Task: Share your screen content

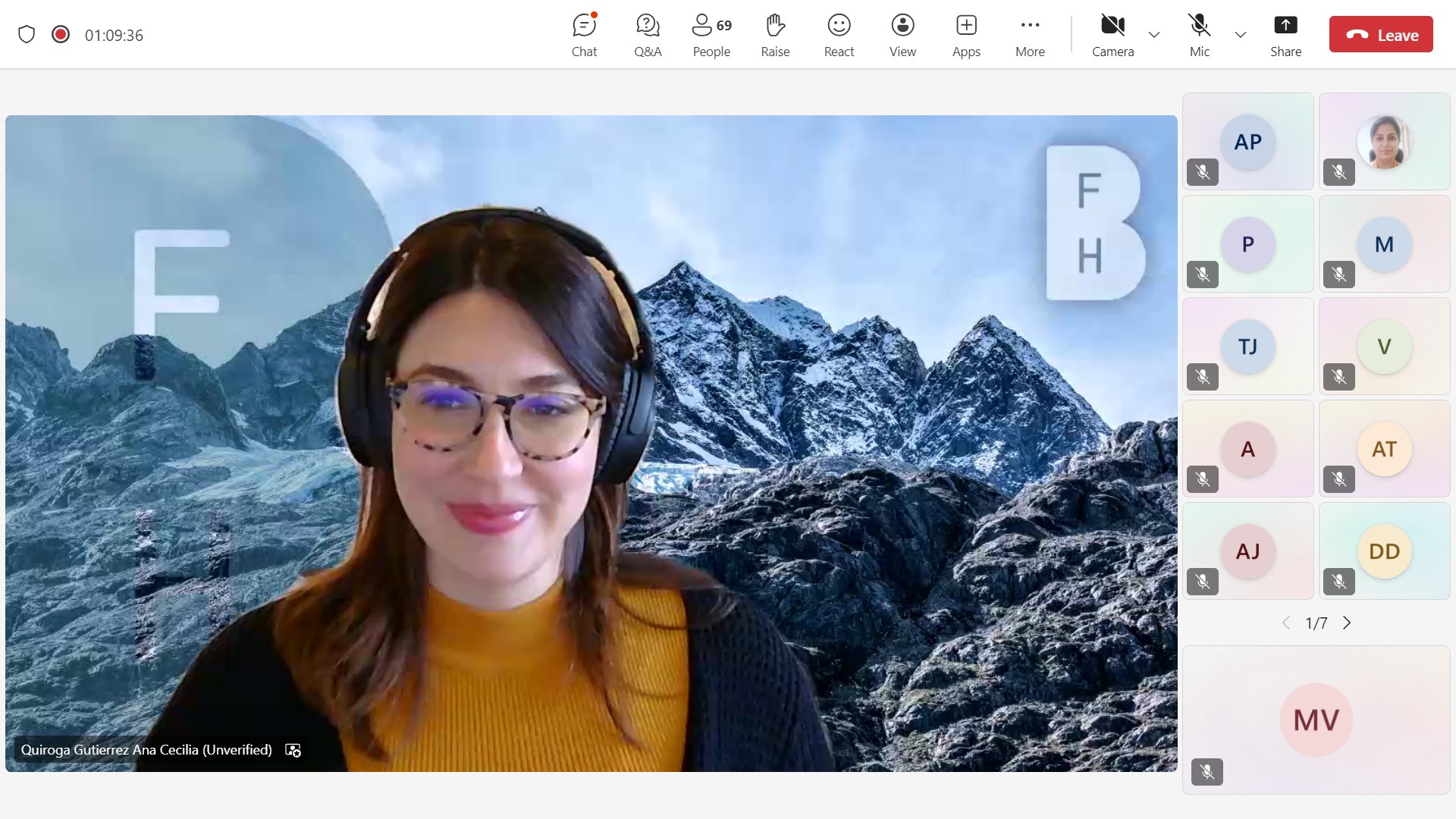Action: (1285, 35)
